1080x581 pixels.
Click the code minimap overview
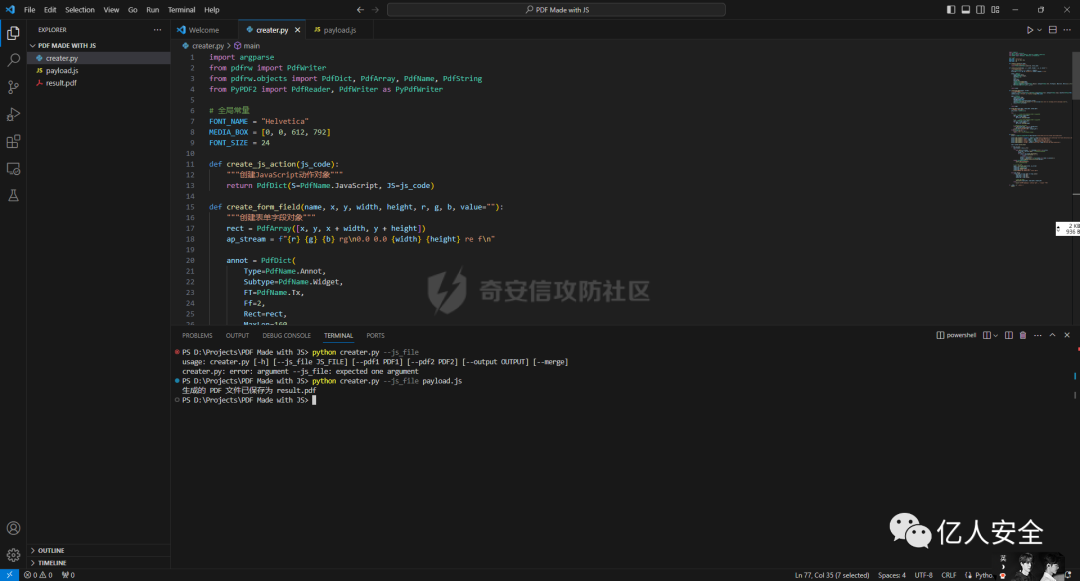1040,118
